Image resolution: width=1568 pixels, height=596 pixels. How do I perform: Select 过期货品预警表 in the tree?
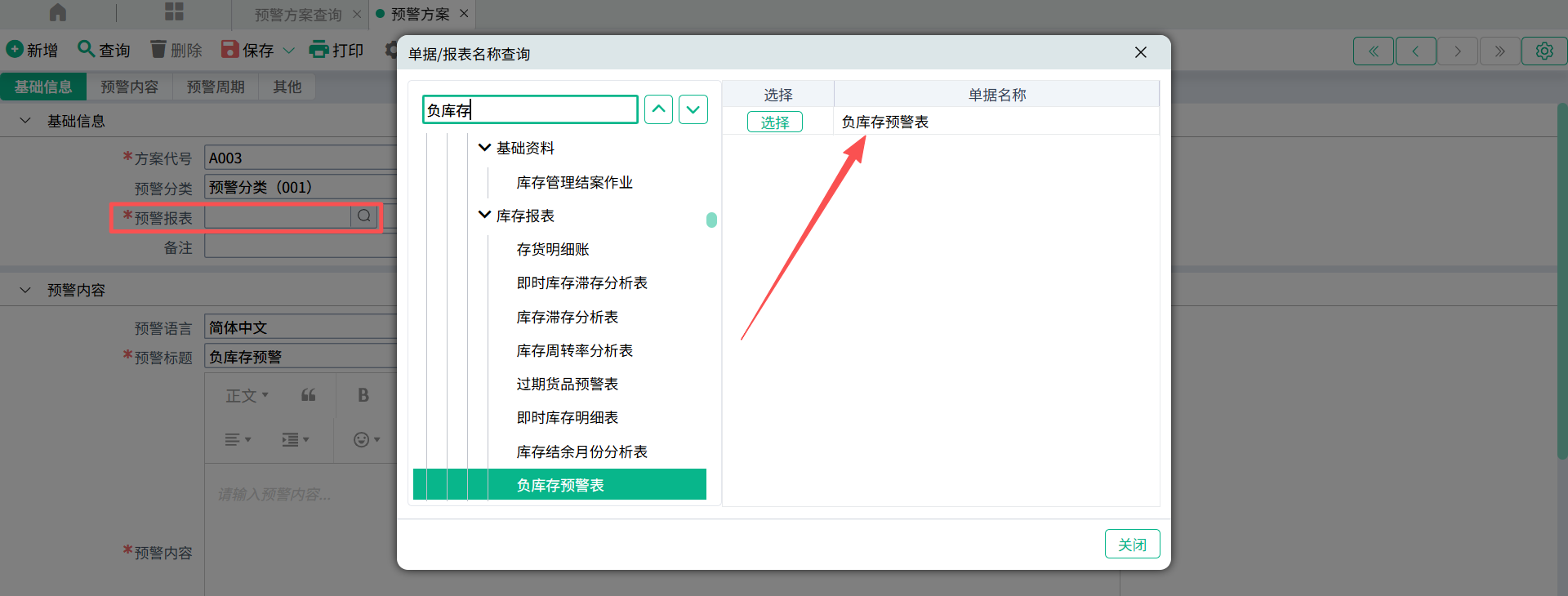[x=567, y=384]
